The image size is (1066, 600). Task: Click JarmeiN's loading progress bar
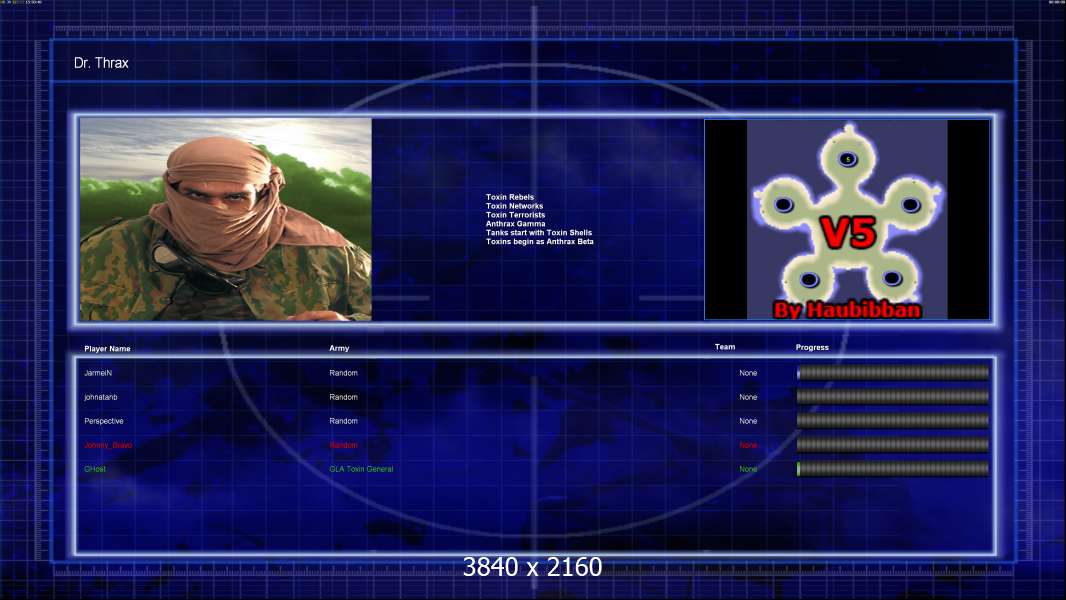tap(893, 372)
